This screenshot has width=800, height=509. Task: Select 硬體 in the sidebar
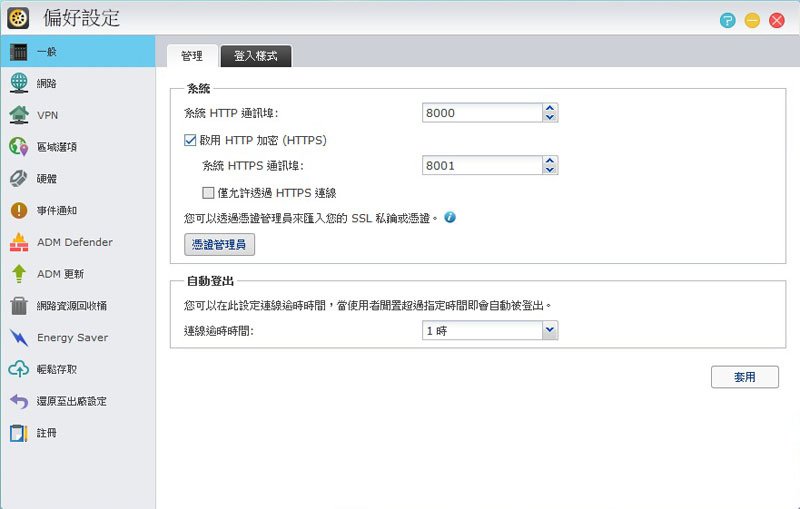click(x=78, y=179)
